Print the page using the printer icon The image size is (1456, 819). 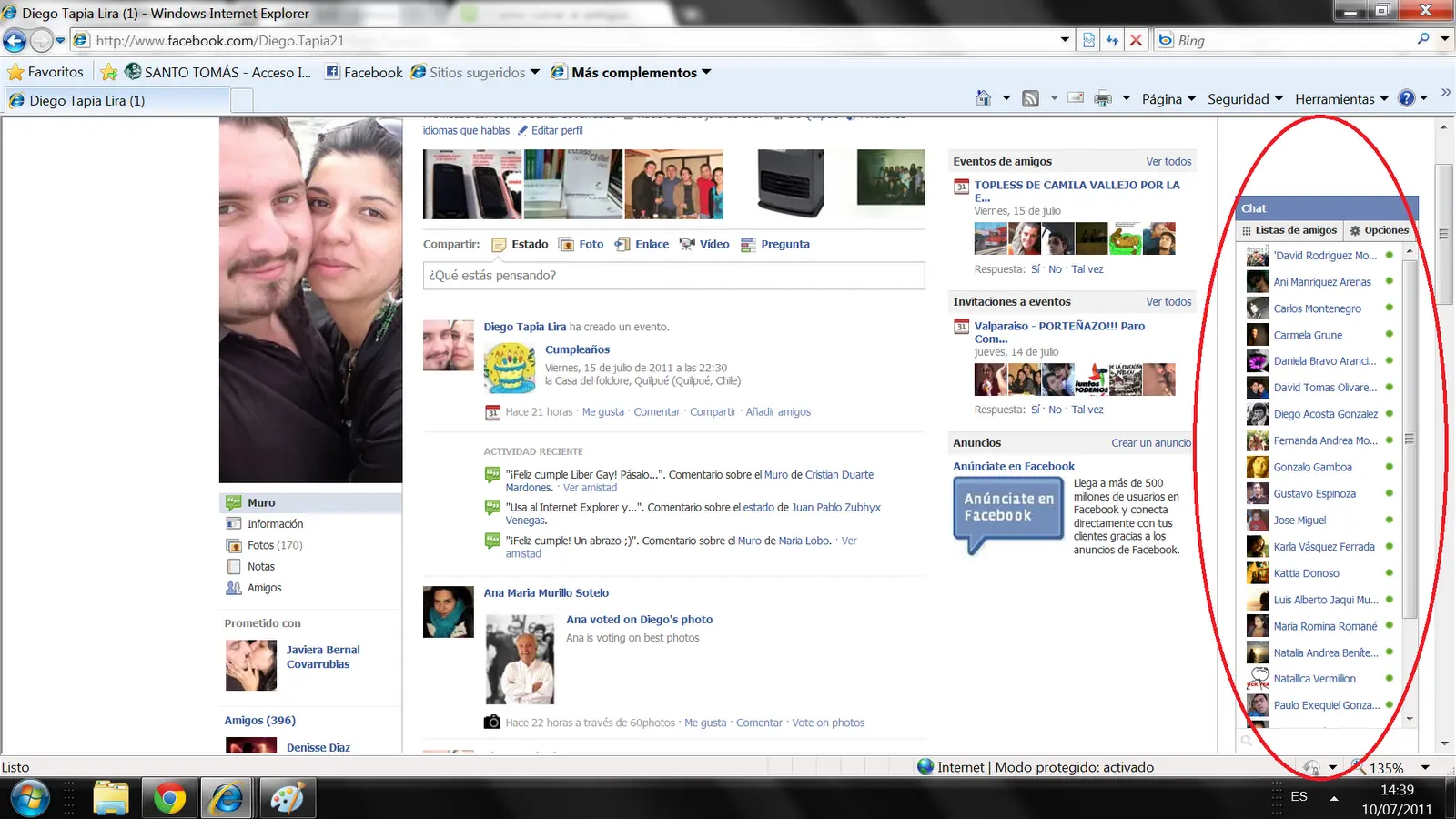coord(1103,98)
